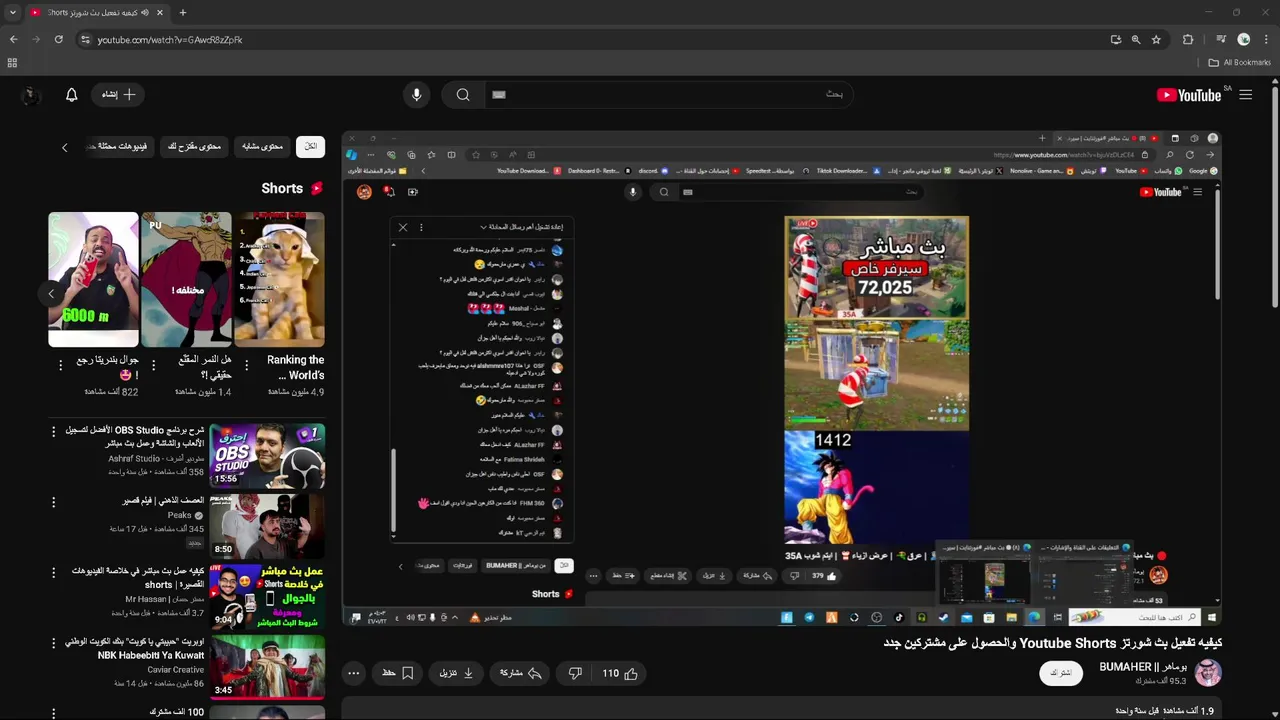
Task: Dislike the video with thumbs down
Action: click(x=575, y=674)
